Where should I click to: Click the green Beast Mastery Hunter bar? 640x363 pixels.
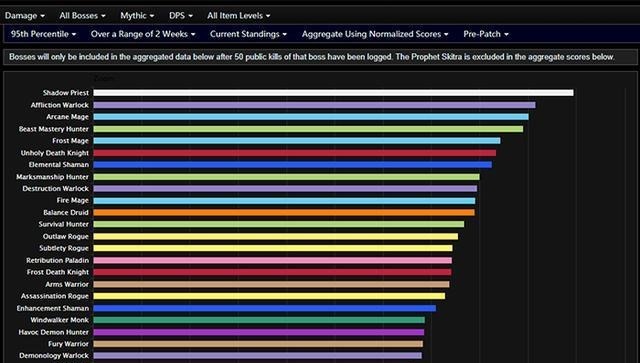click(x=308, y=129)
